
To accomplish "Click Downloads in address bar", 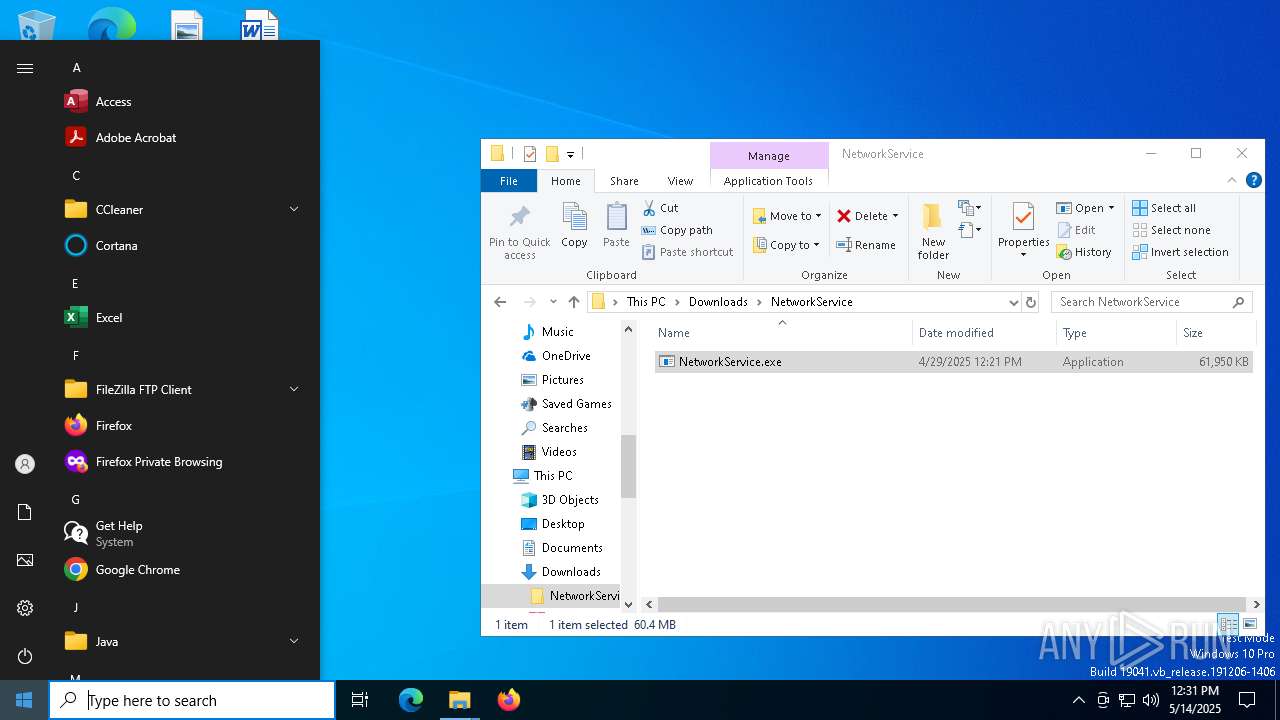I will 718,302.
